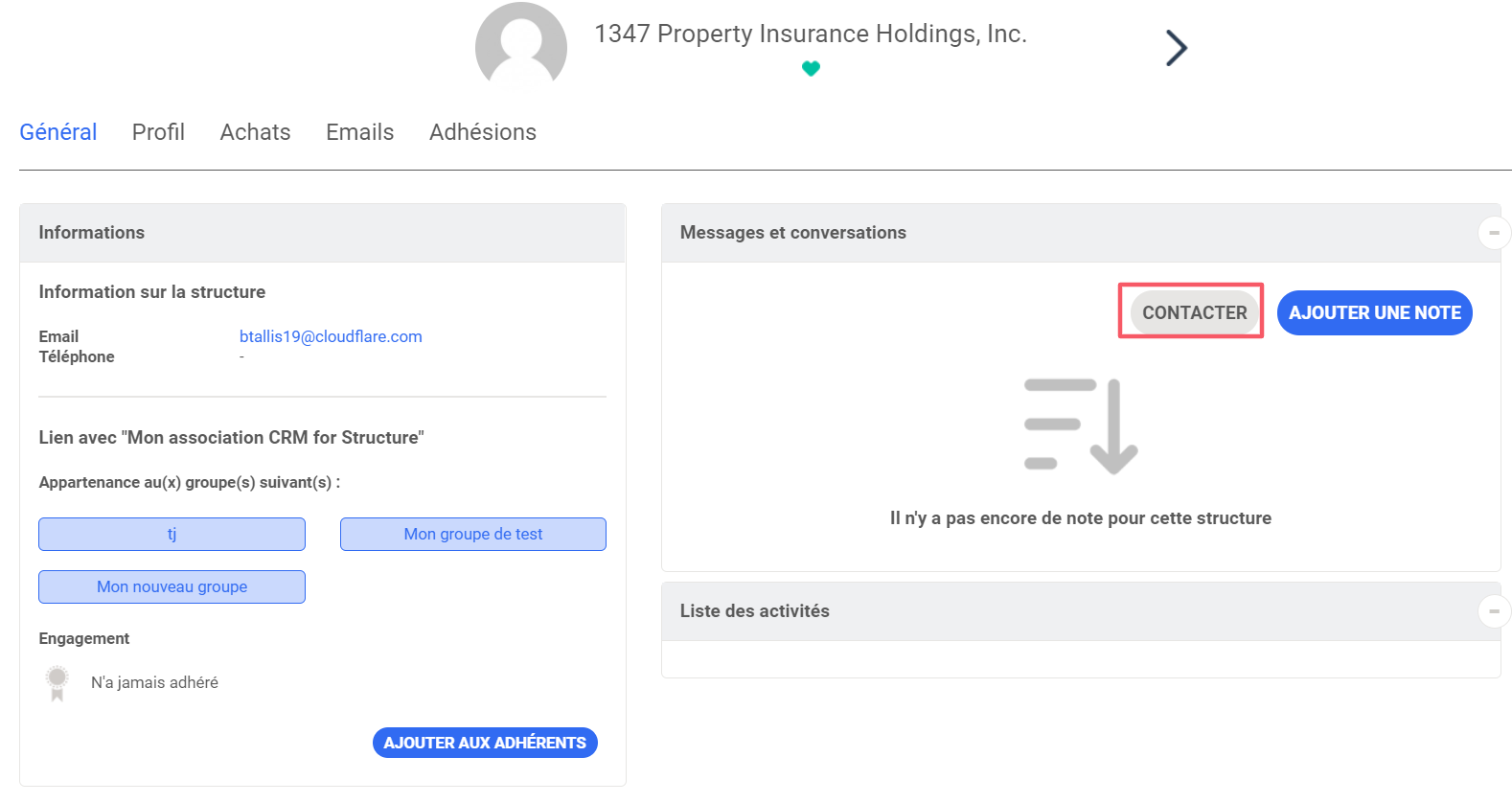This screenshot has height=803, width=1512.
Task: Click the green heart icon
Action: pos(811,69)
